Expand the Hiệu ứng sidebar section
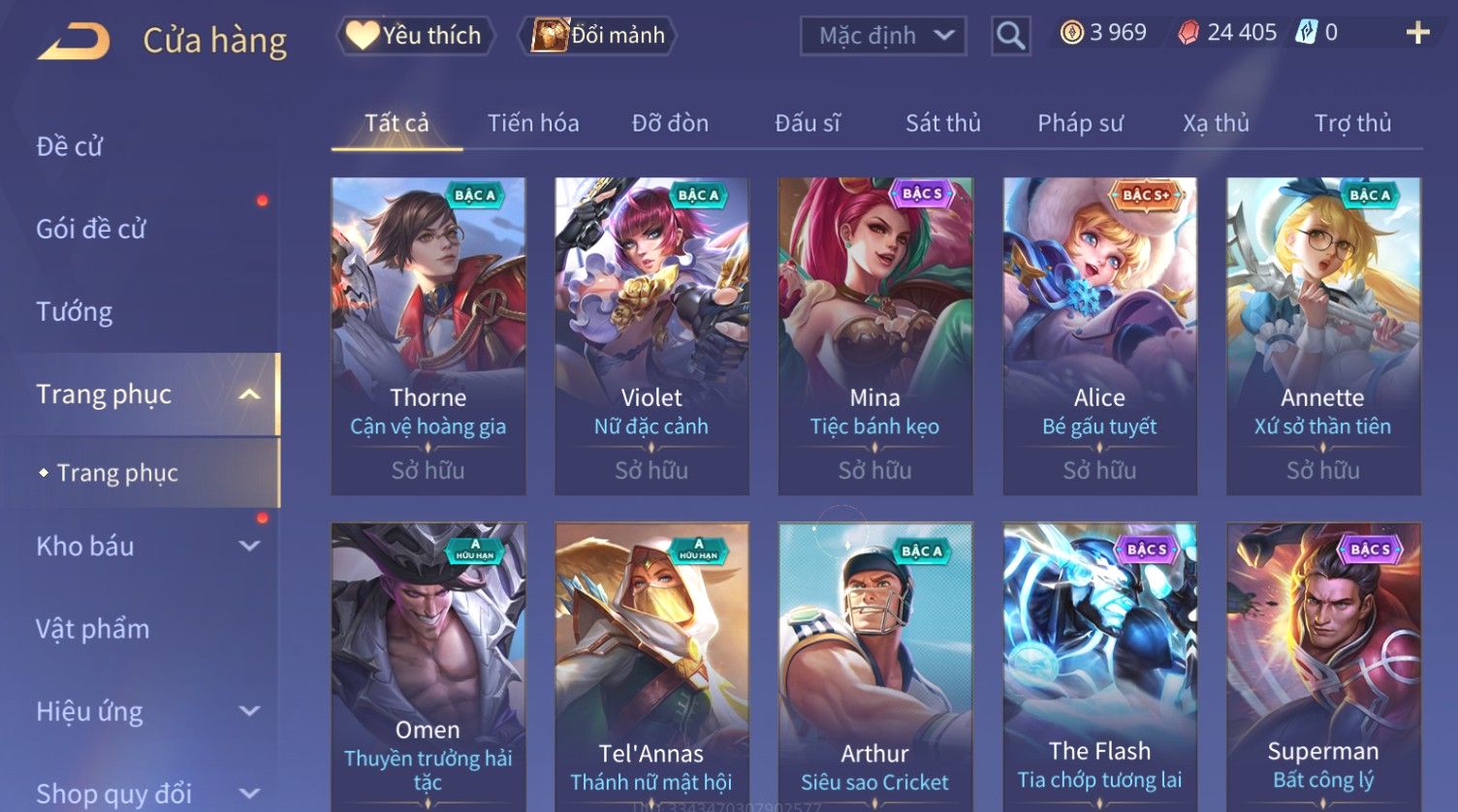The height and width of the screenshot is (812, 1458). tap(249, 711)
